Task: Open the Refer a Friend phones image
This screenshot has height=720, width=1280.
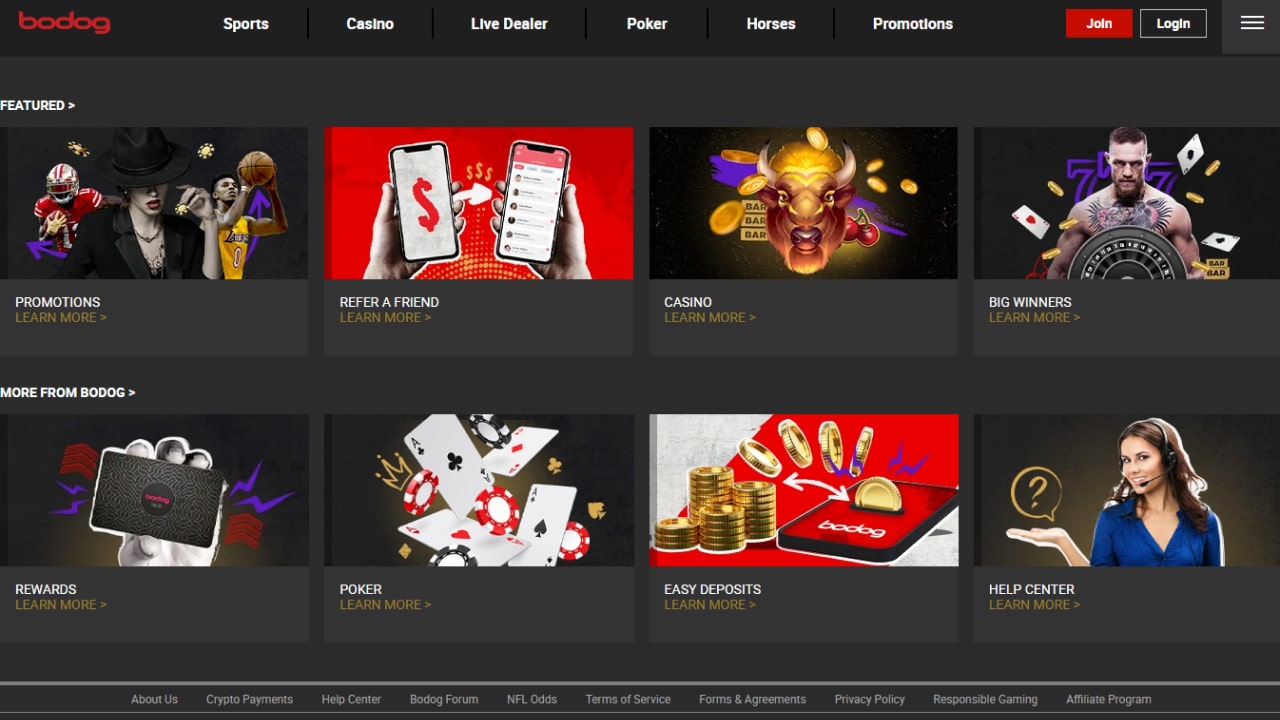Action: (479, 203)
